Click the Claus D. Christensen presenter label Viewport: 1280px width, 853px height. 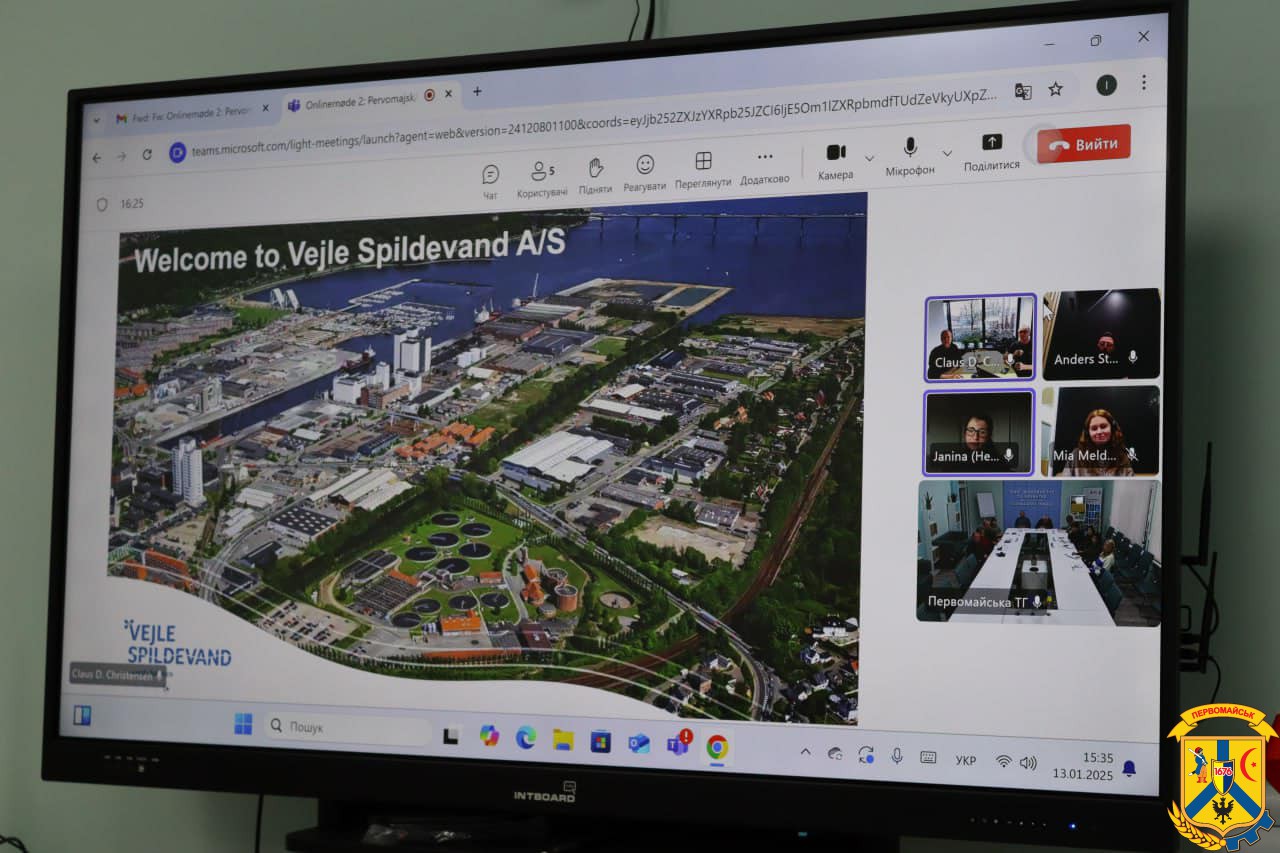click(x=119, y=674)
